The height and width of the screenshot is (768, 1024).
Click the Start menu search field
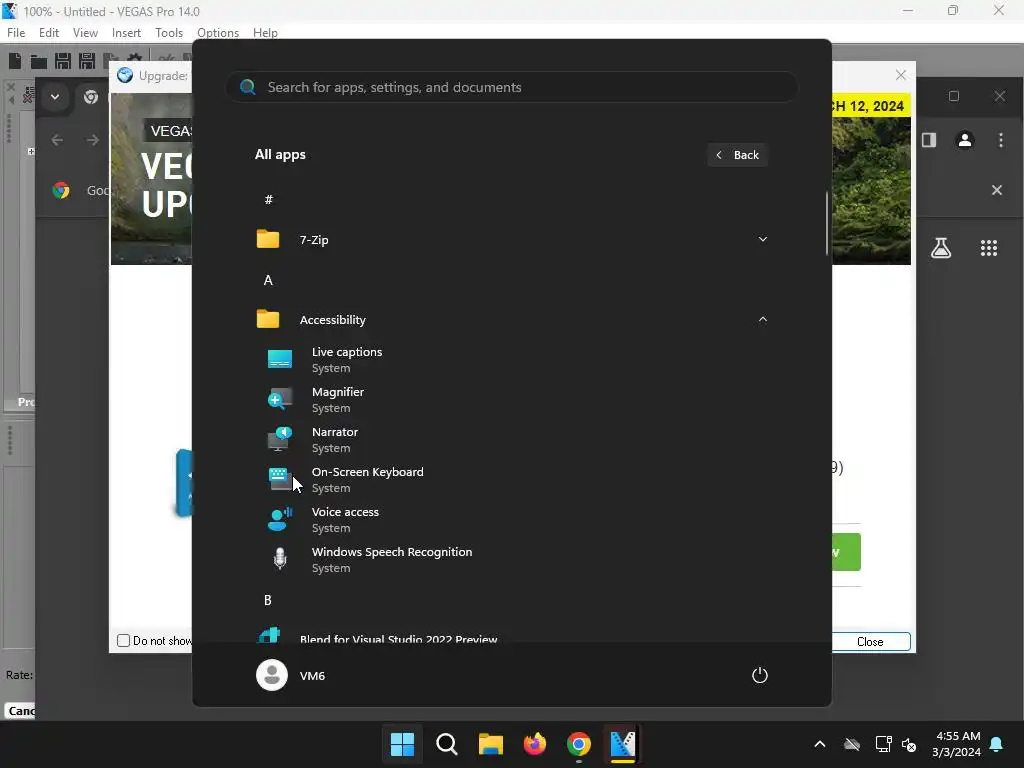pyautogui.click(x=512, y=88)
